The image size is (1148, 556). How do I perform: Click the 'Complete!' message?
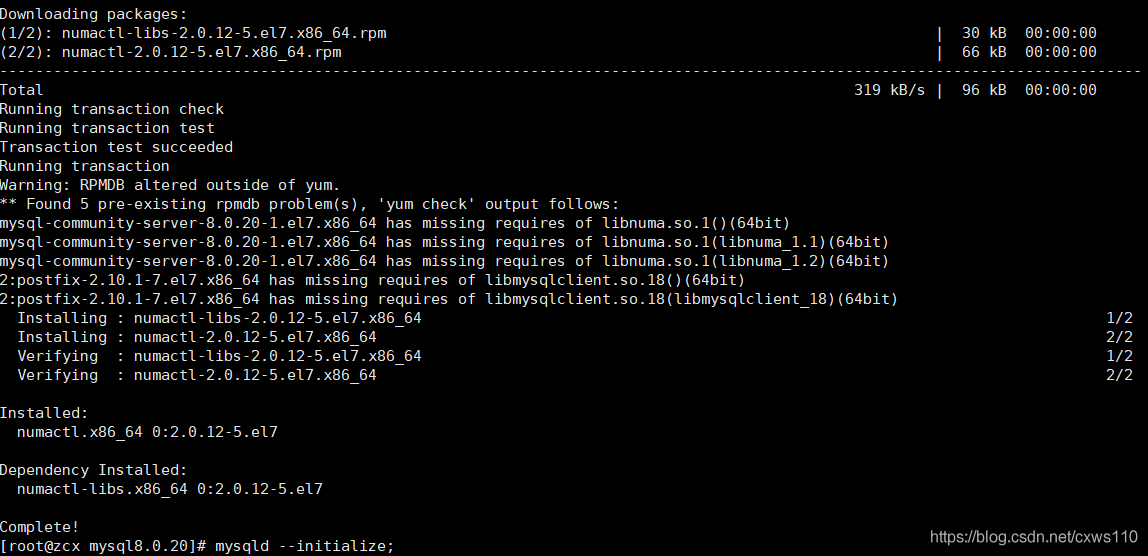pyautogui.click(x=40, y=527)
